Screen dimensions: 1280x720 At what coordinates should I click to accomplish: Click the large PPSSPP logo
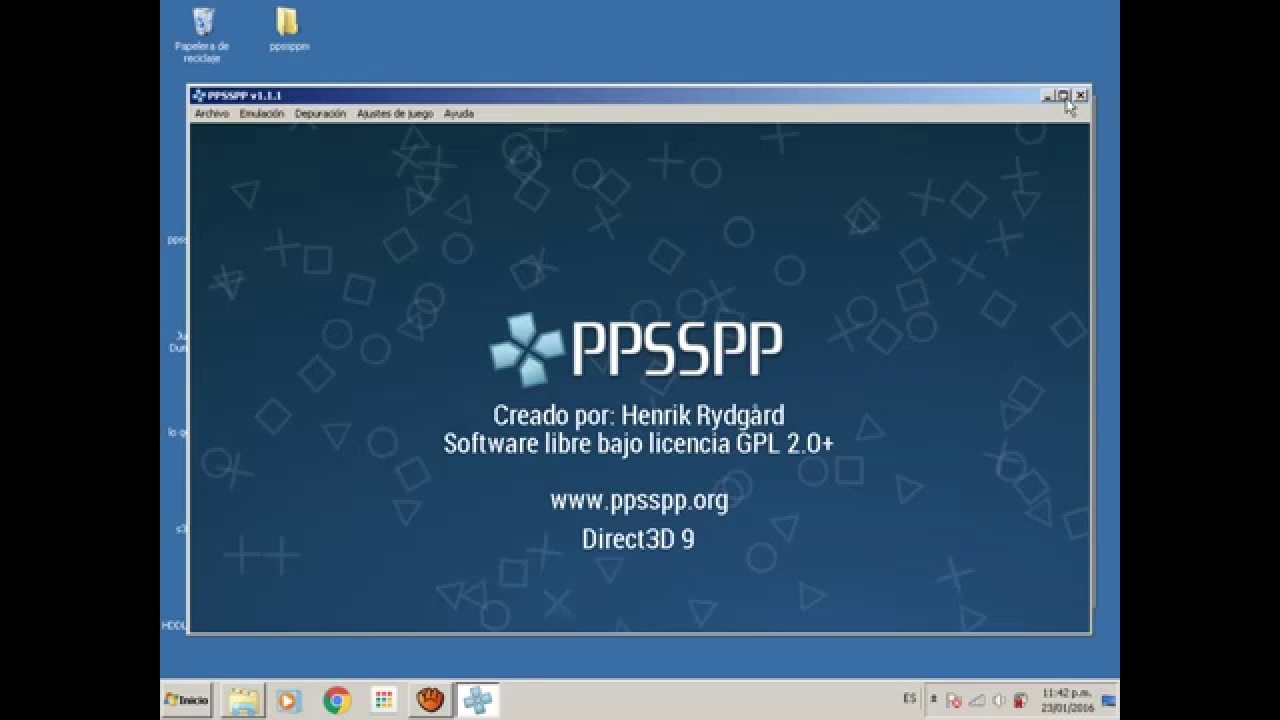[636, 349]
